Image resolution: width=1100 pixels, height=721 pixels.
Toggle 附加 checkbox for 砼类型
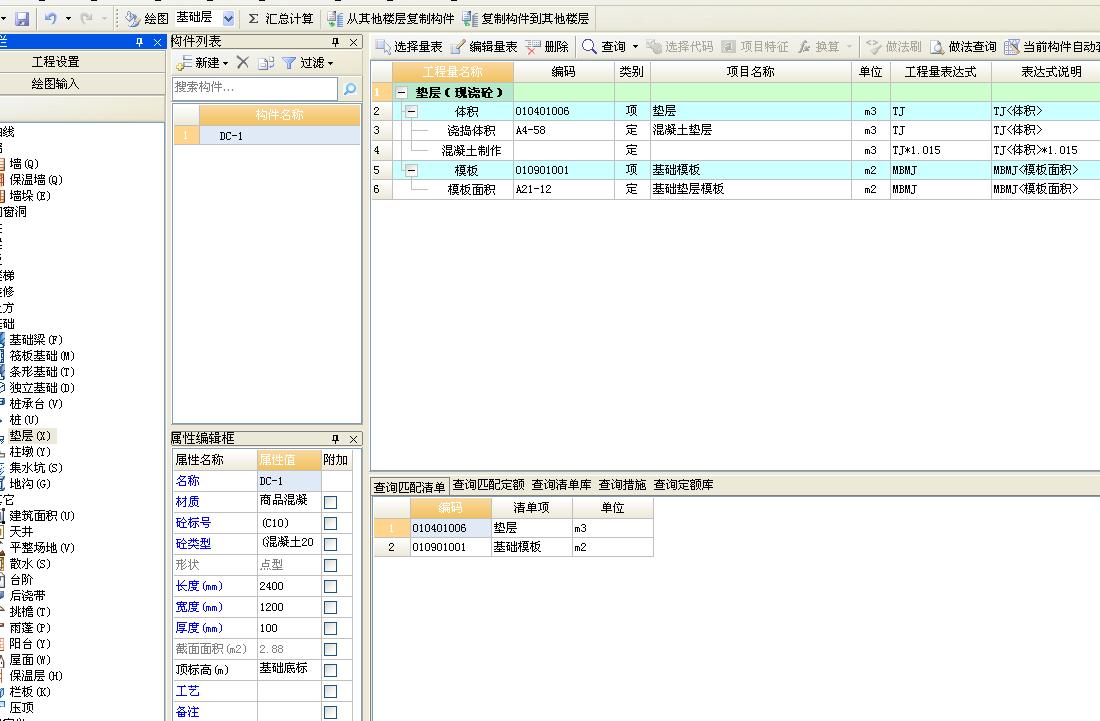(x=330, y=544)
